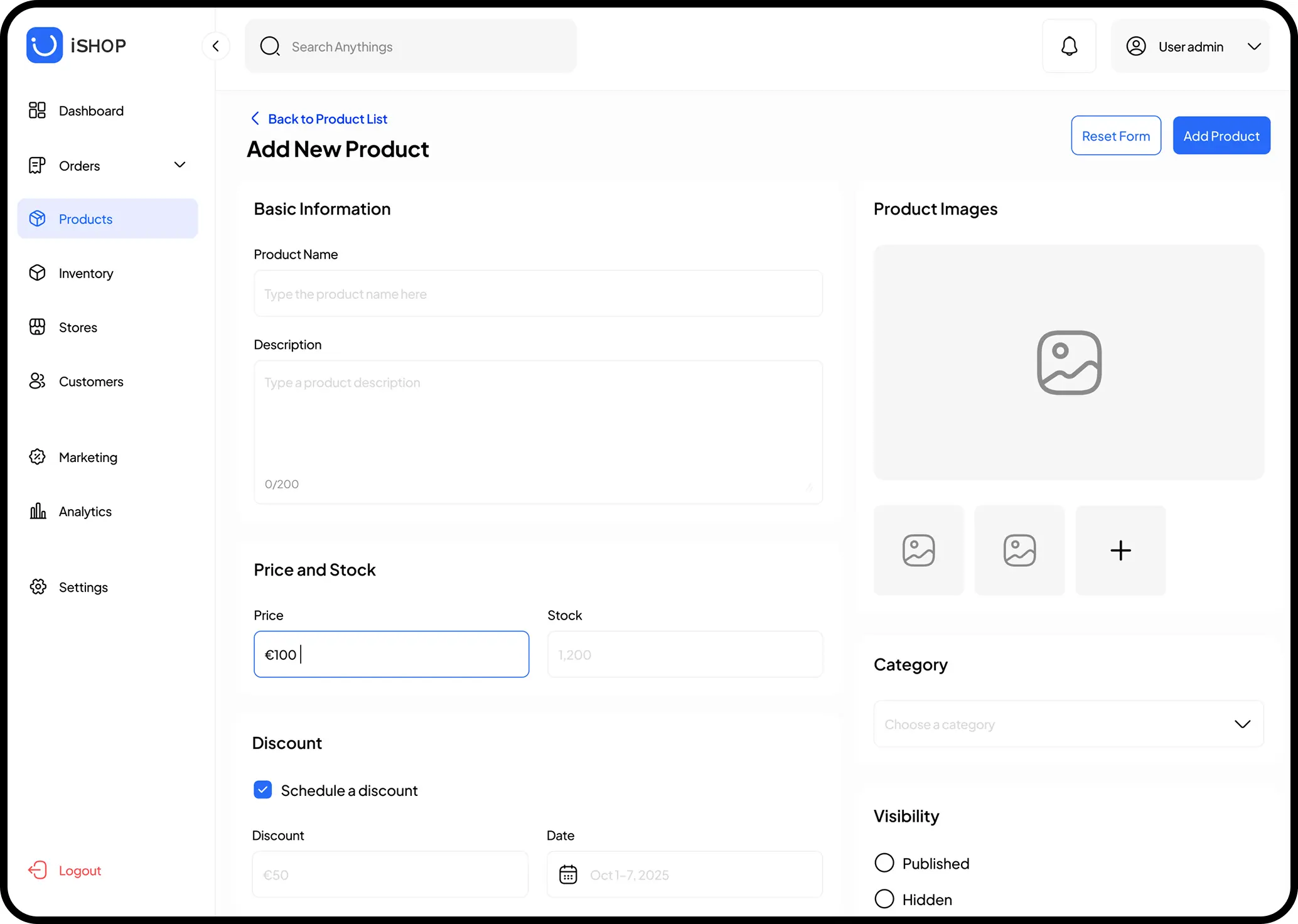Collapse the sidebar with arrow button

click(216, 46)
